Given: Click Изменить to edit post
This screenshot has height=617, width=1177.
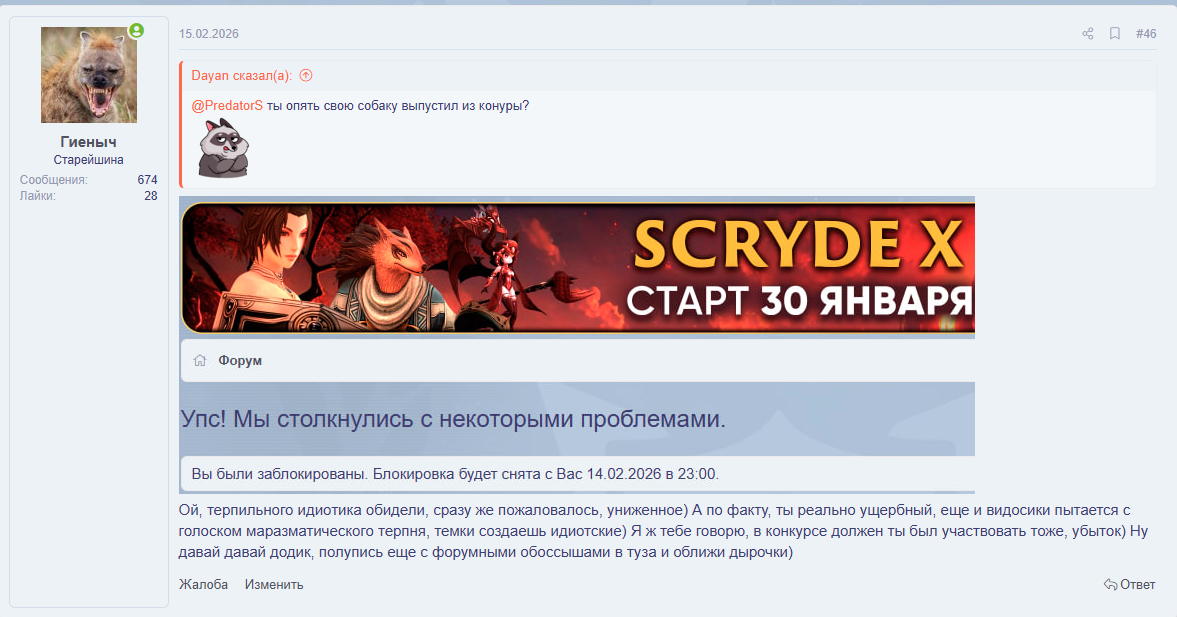Looking at the screenshot, I should (x=274, y=585).
